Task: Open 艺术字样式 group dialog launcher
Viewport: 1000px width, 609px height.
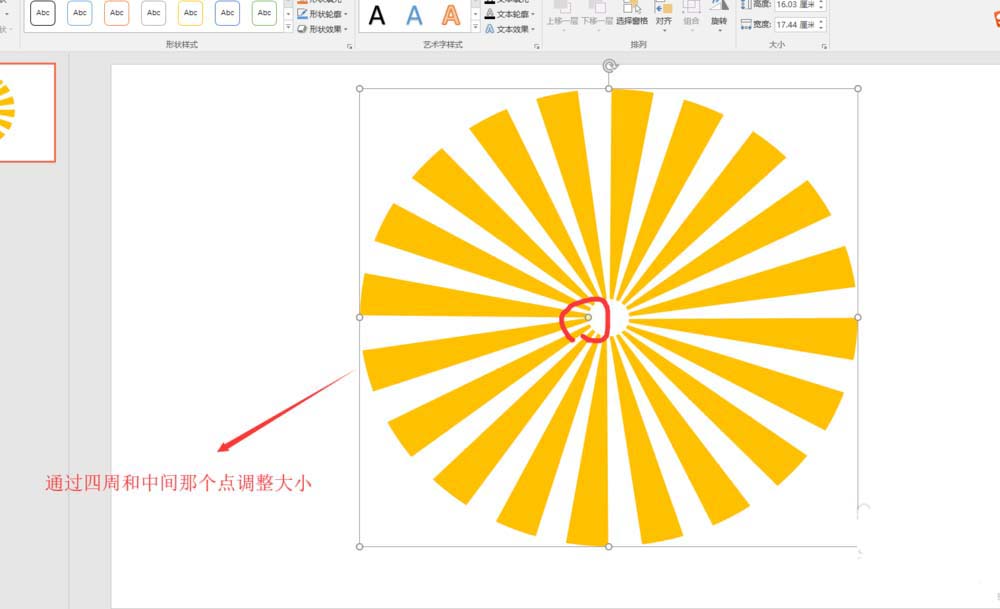Action: coord(537,46)
